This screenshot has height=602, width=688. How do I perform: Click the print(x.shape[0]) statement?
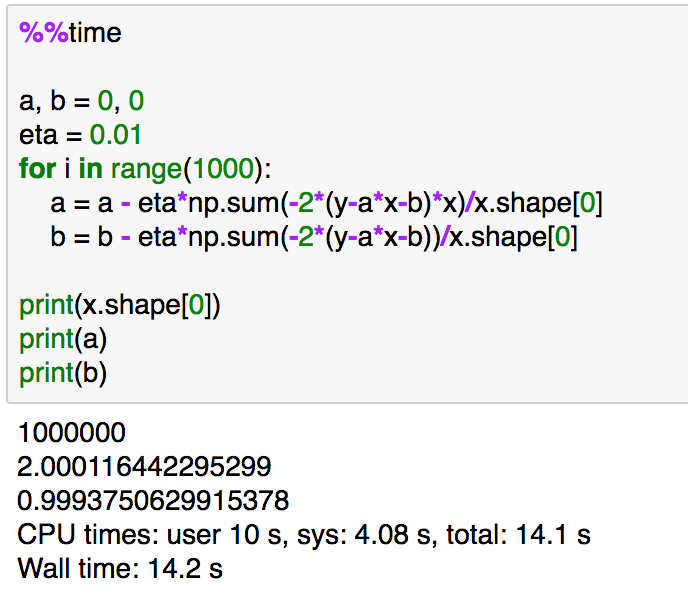coord(120,305)
